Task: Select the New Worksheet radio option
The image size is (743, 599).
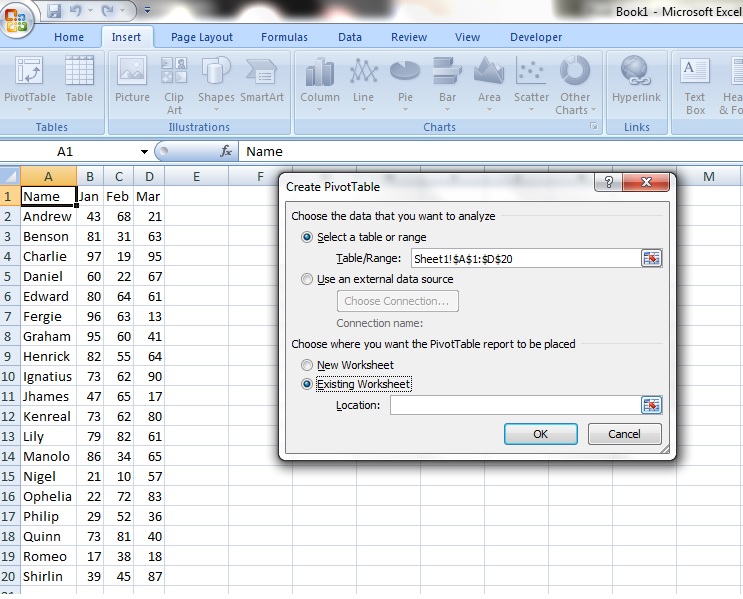Action: (x=307, y=366)
